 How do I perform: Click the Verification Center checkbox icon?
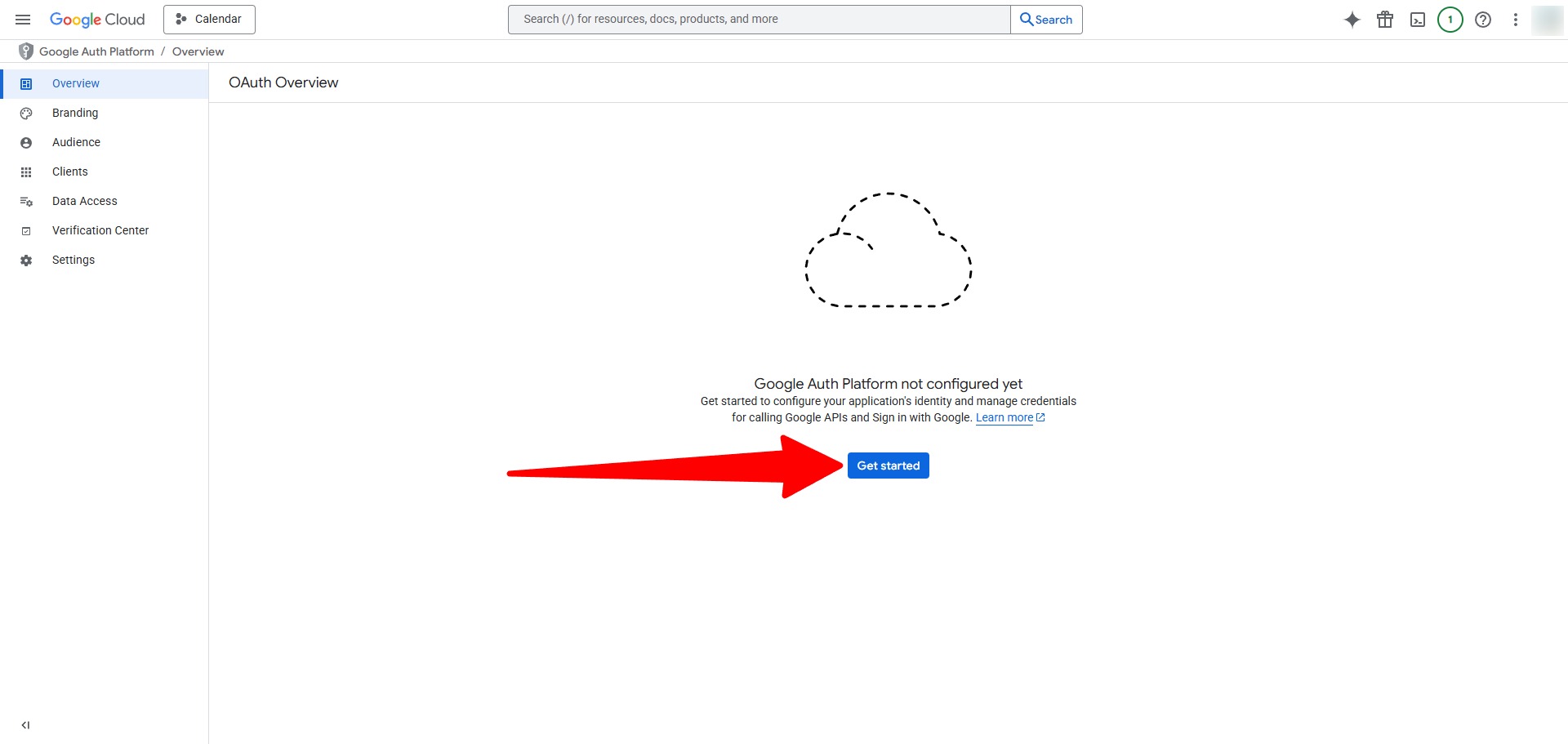click(26, 231)
